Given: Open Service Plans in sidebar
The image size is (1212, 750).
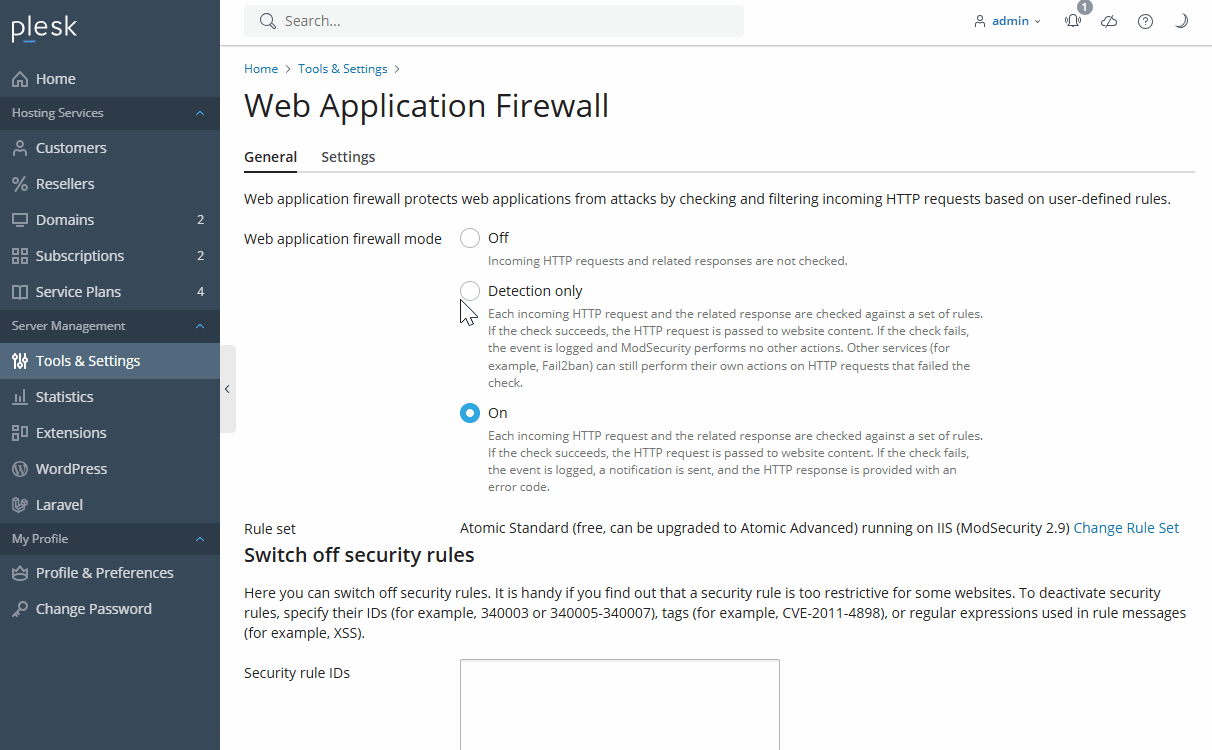Looking at the screenshot, I should pos(110,292).
